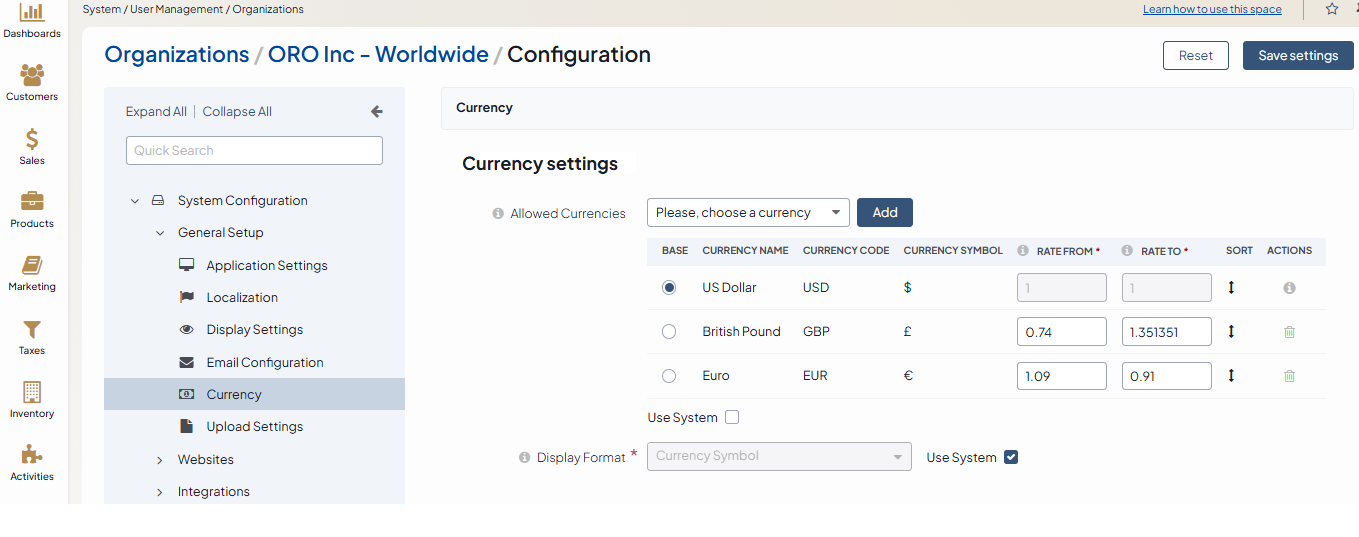
Task: Uncheck Use System for Display Format
Action: coord(1011,457)
